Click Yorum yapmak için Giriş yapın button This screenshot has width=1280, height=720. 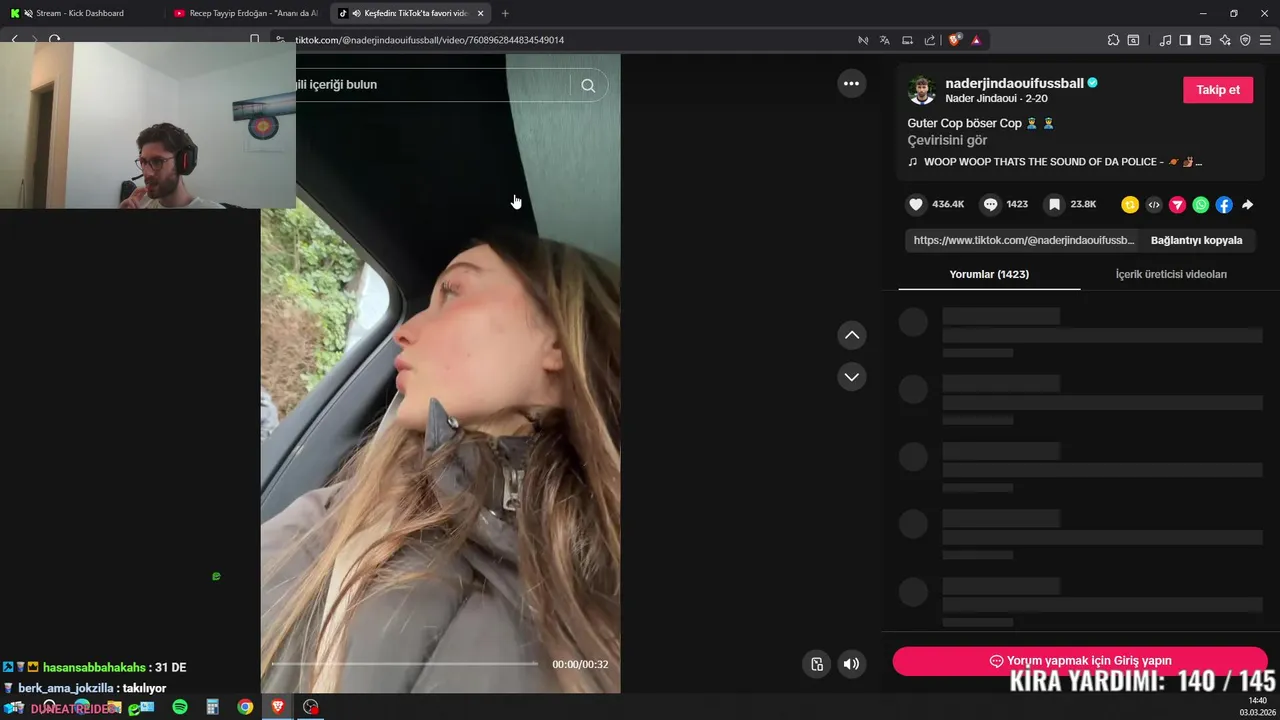tap(1080, 661)
